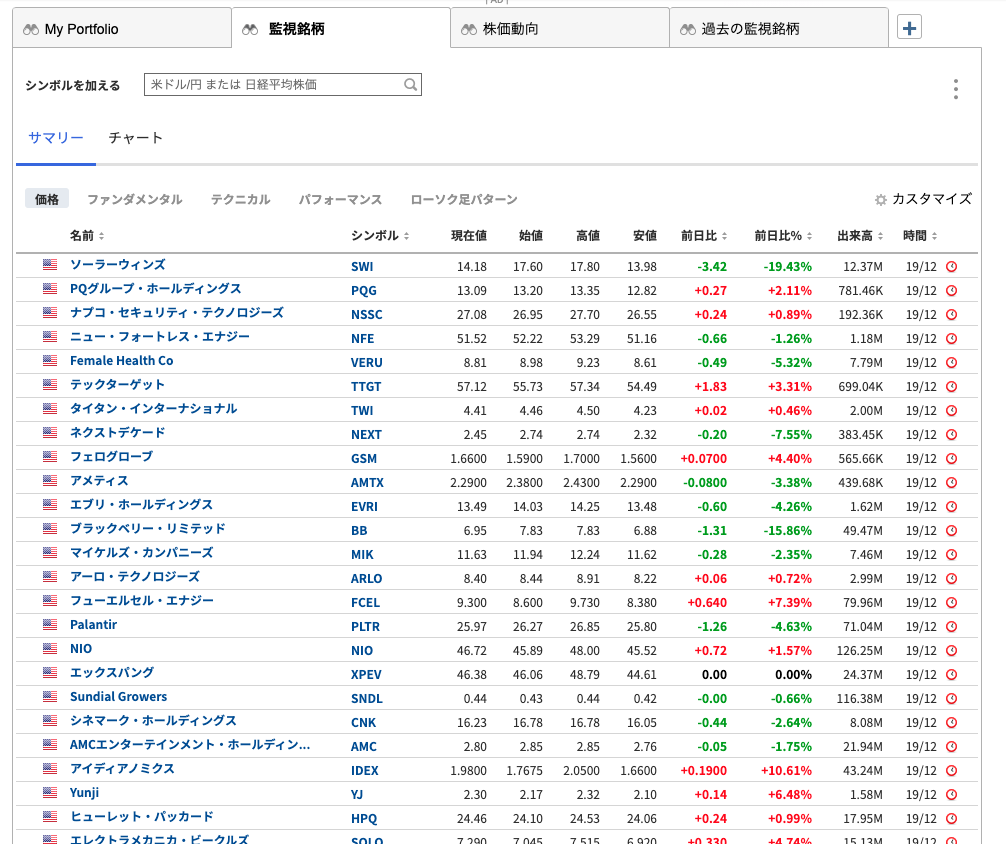Open Sundial Growers stock link
Viewport: 1006px width, 844px height.
tap(118, 696)
